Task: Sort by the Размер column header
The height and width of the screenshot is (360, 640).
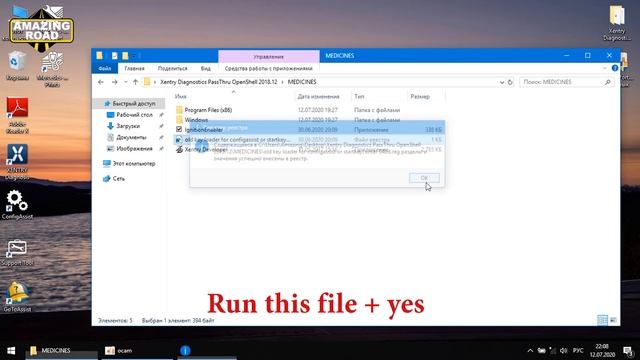Action: point(420,96)
